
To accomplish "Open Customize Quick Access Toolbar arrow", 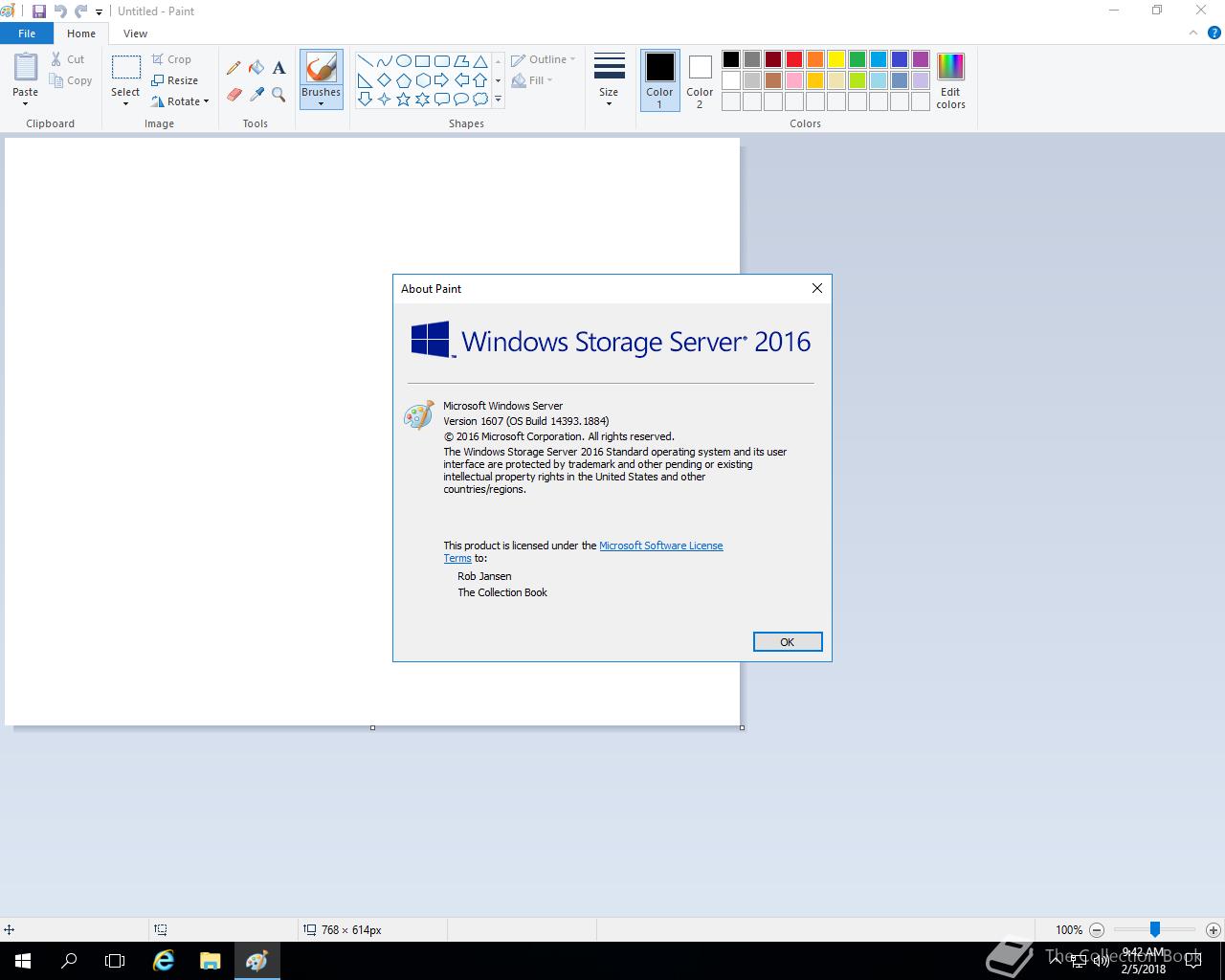I will coord(99,11).
